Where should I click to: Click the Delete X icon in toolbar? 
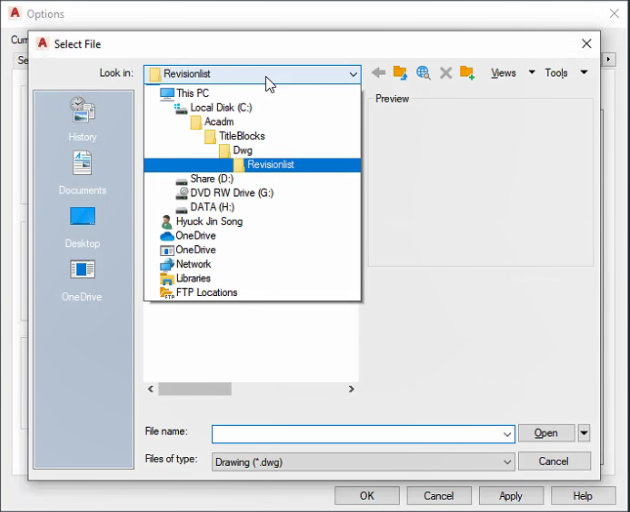point(446,73)
